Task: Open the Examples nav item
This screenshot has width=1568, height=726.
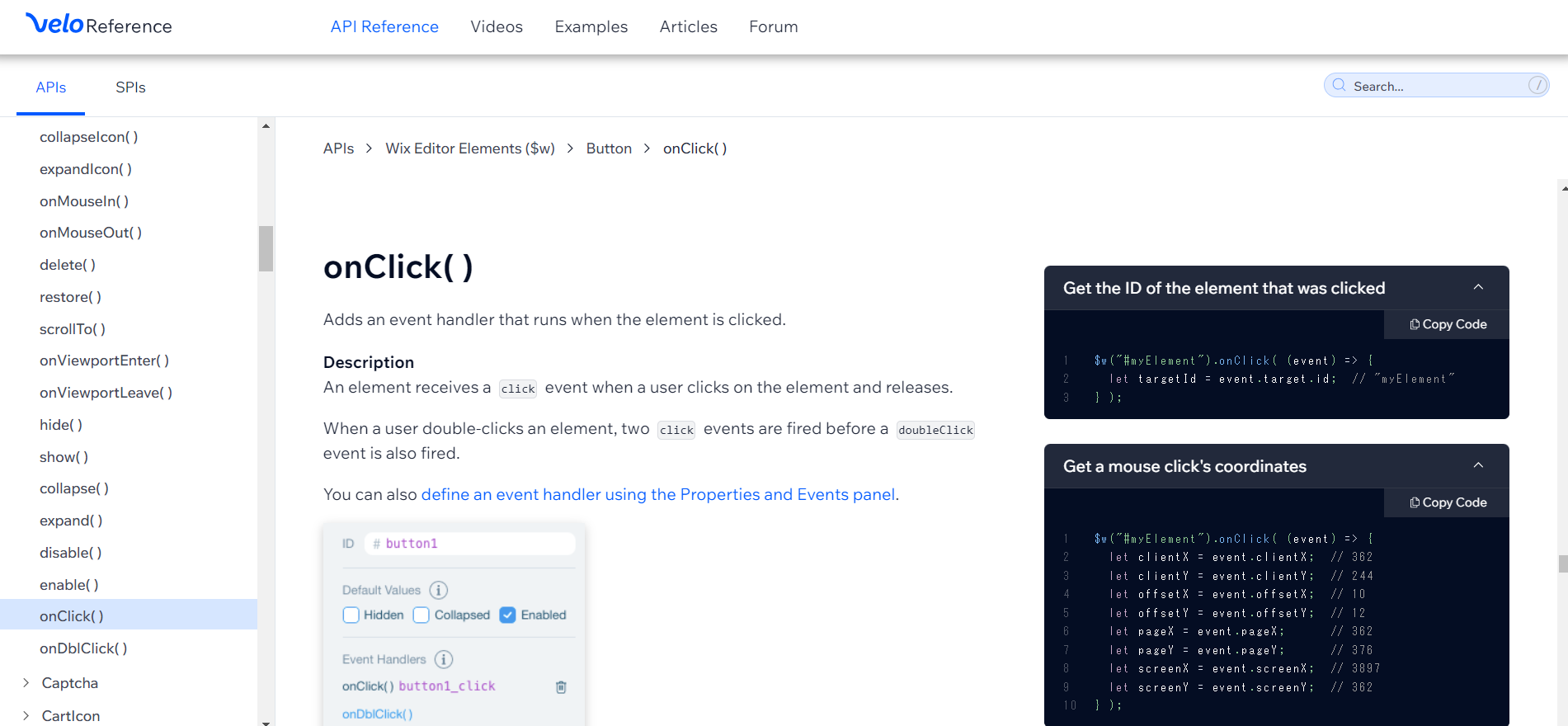Action: point(591,26)
